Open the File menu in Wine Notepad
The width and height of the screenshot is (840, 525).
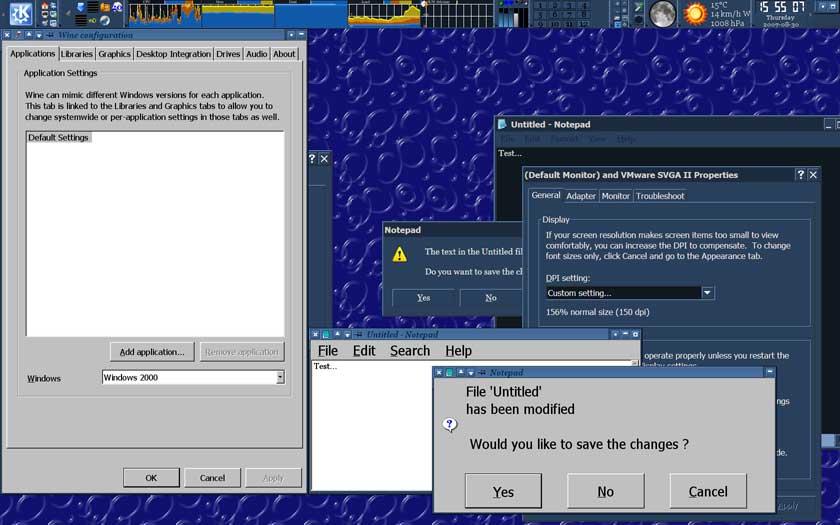(328, 351)
